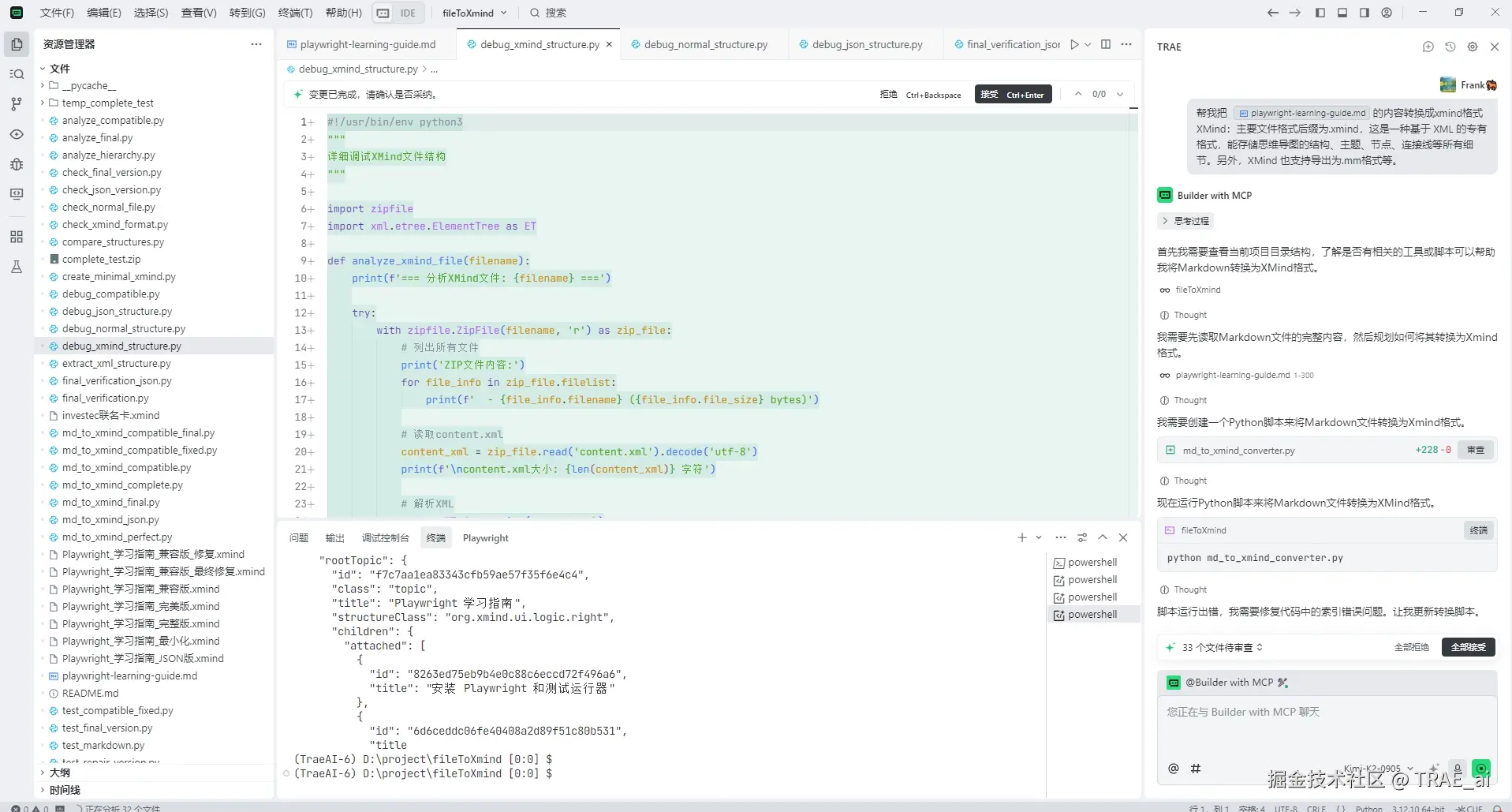
Task: Switch to debug_json_structure.py tab
Action: [x=866, y=45]
